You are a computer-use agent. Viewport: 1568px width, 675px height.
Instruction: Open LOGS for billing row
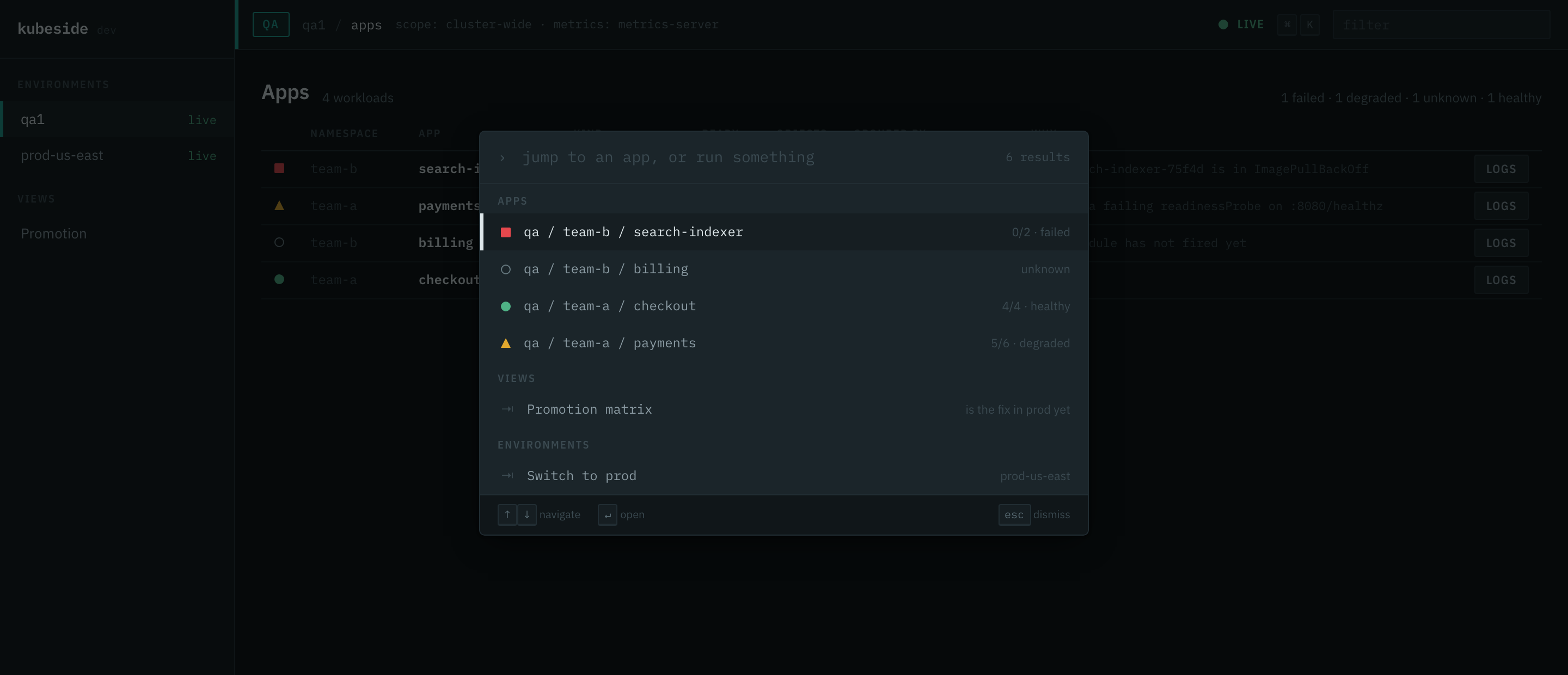(1501, 243)
